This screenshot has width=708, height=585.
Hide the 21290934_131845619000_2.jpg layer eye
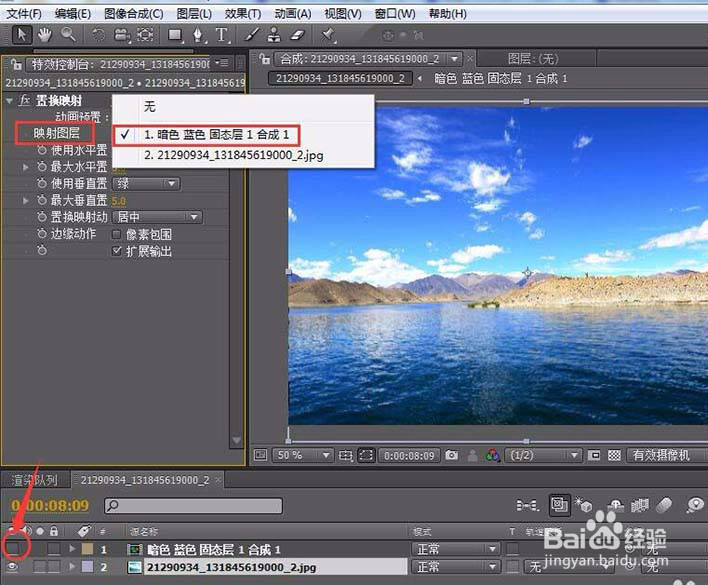click(13, 567)
